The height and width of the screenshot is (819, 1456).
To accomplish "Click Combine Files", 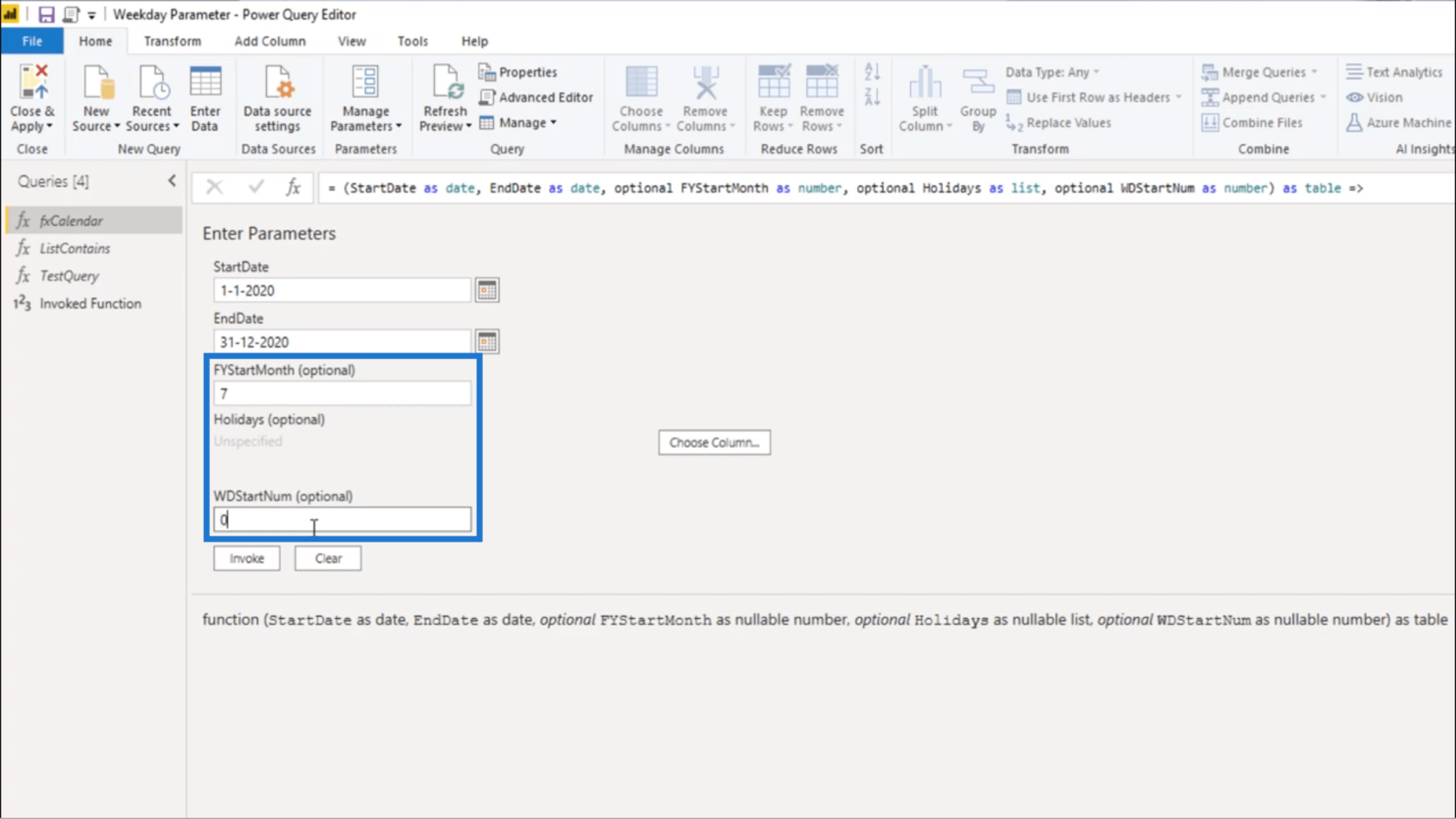I will [1251, 122].
